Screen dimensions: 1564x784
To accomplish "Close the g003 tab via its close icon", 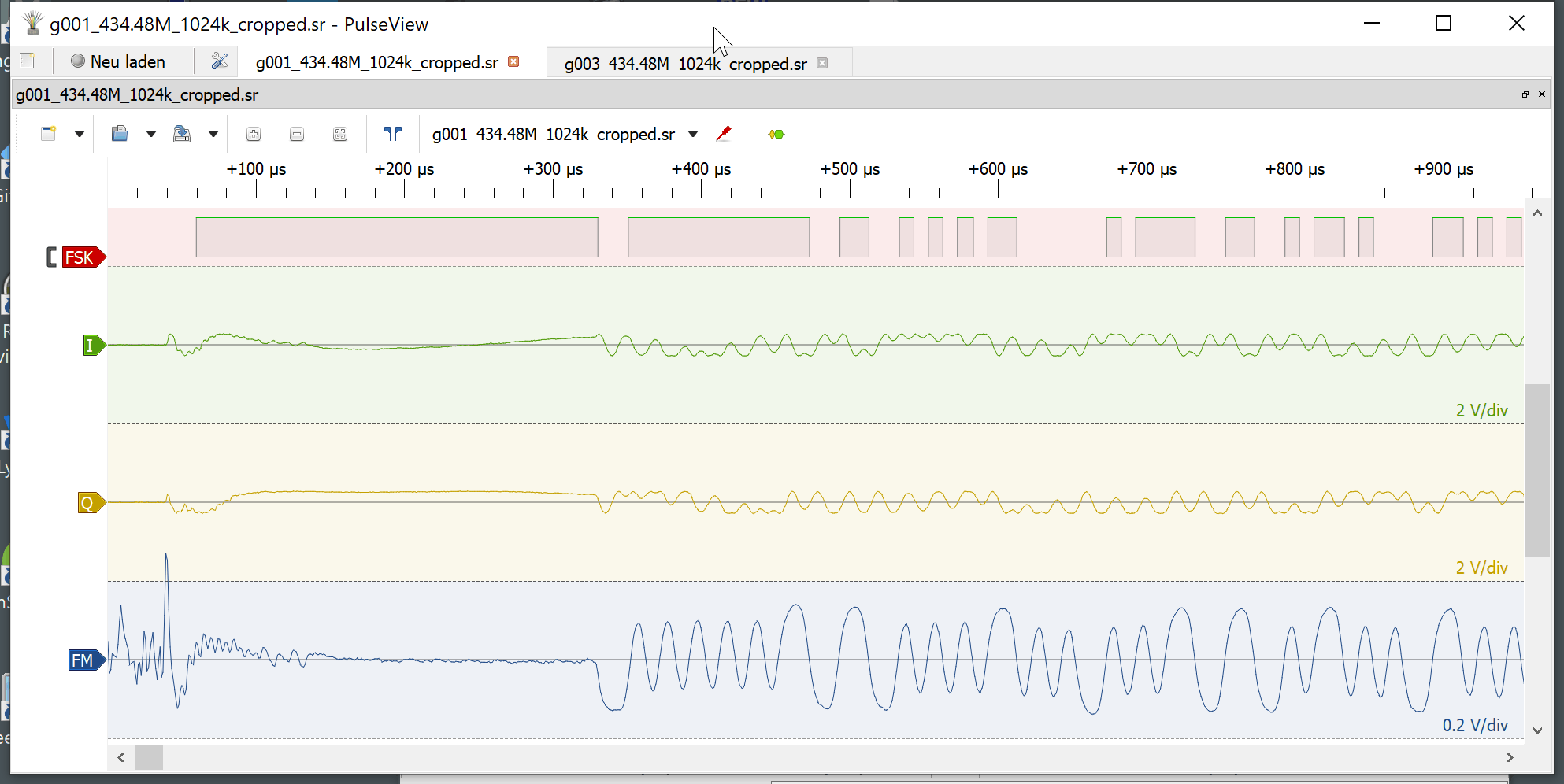I will [823, 64].
